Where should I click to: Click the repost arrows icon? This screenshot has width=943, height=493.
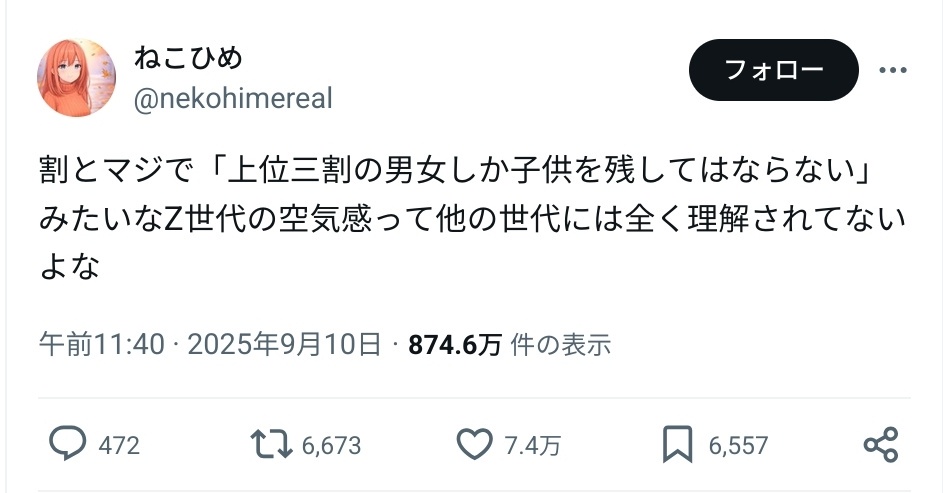(x=271, y=444)
